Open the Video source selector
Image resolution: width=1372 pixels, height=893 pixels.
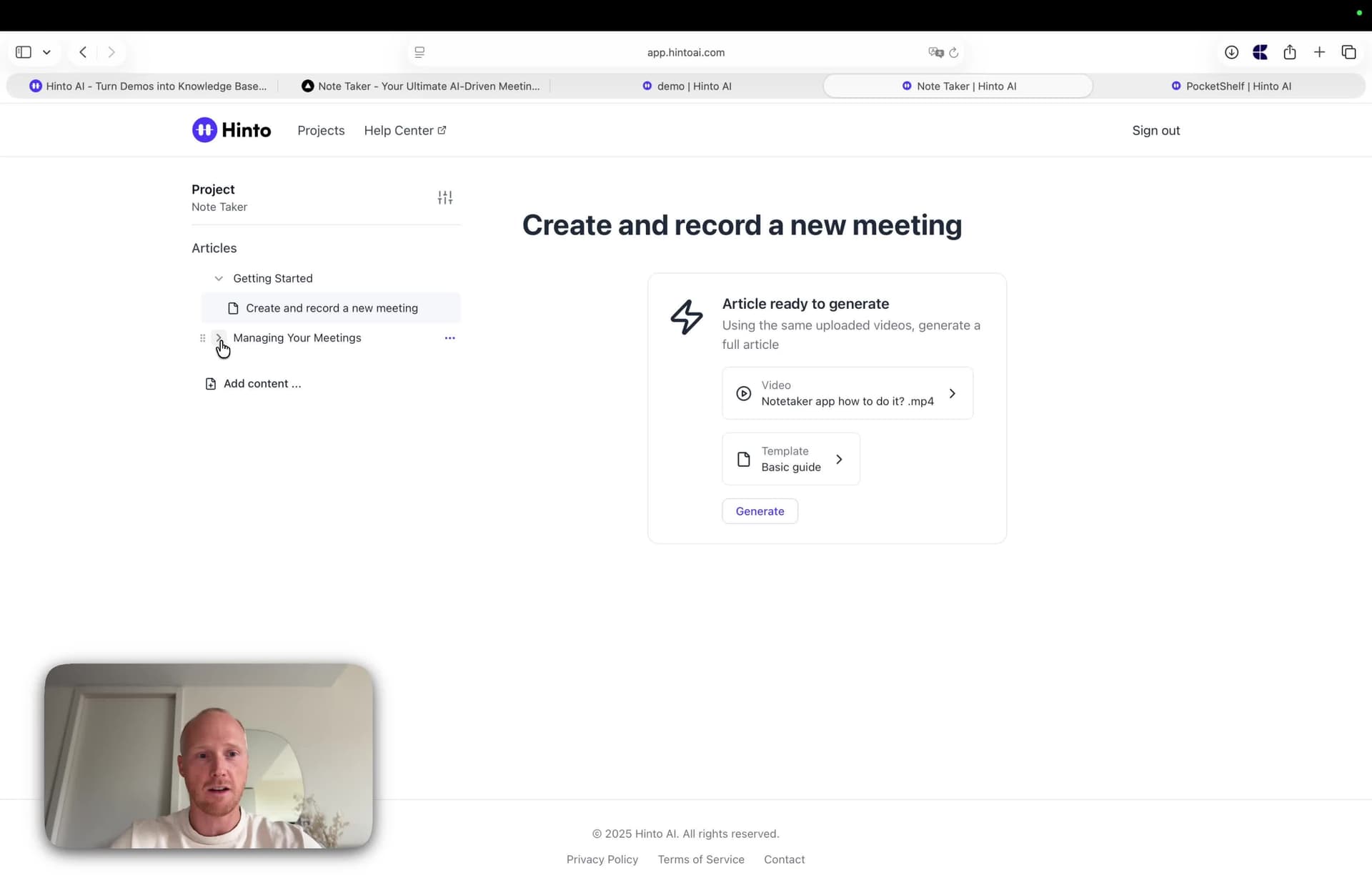tap(847, 393)
